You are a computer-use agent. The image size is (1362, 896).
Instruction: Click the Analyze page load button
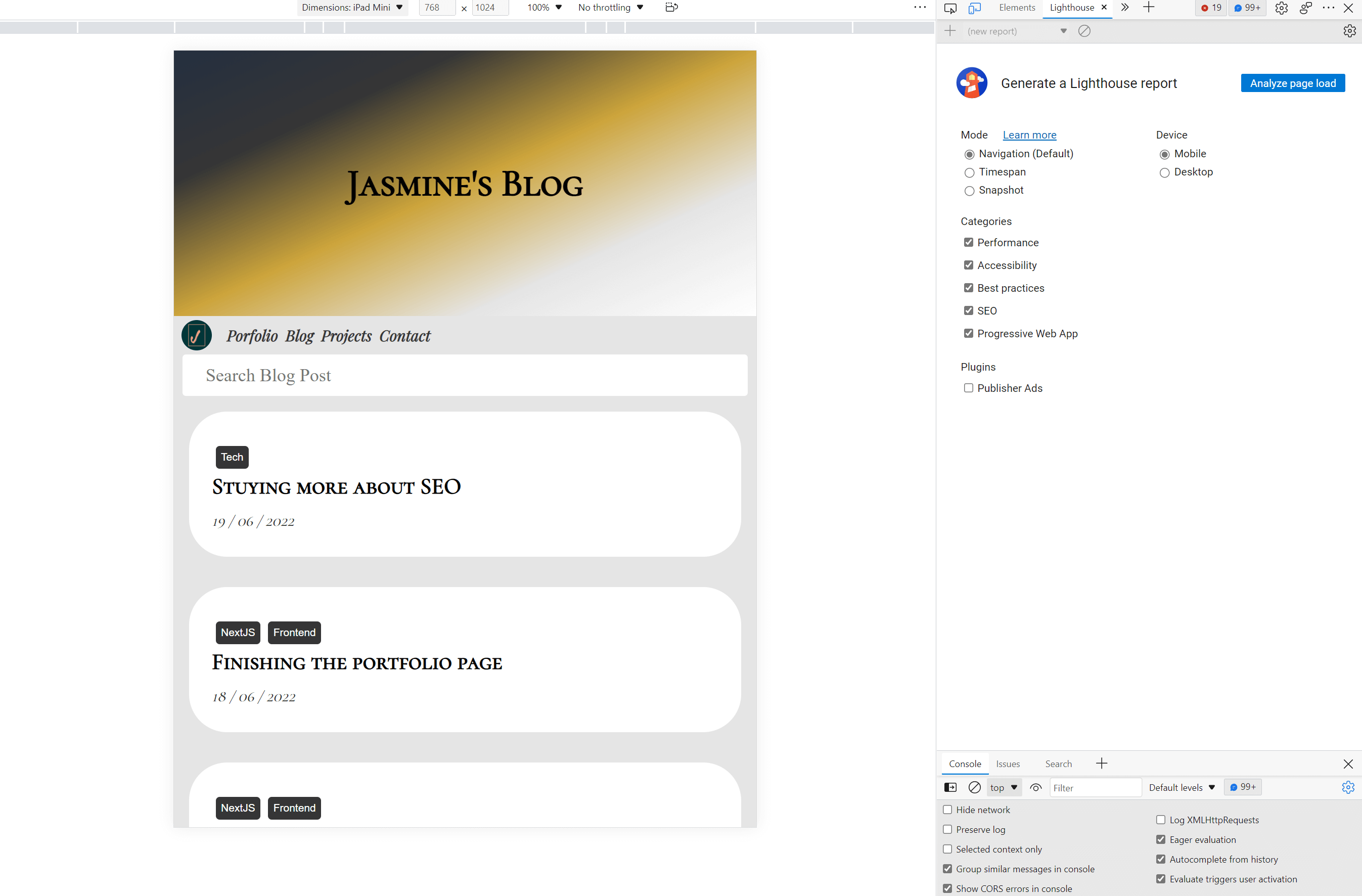point(1292,83)
